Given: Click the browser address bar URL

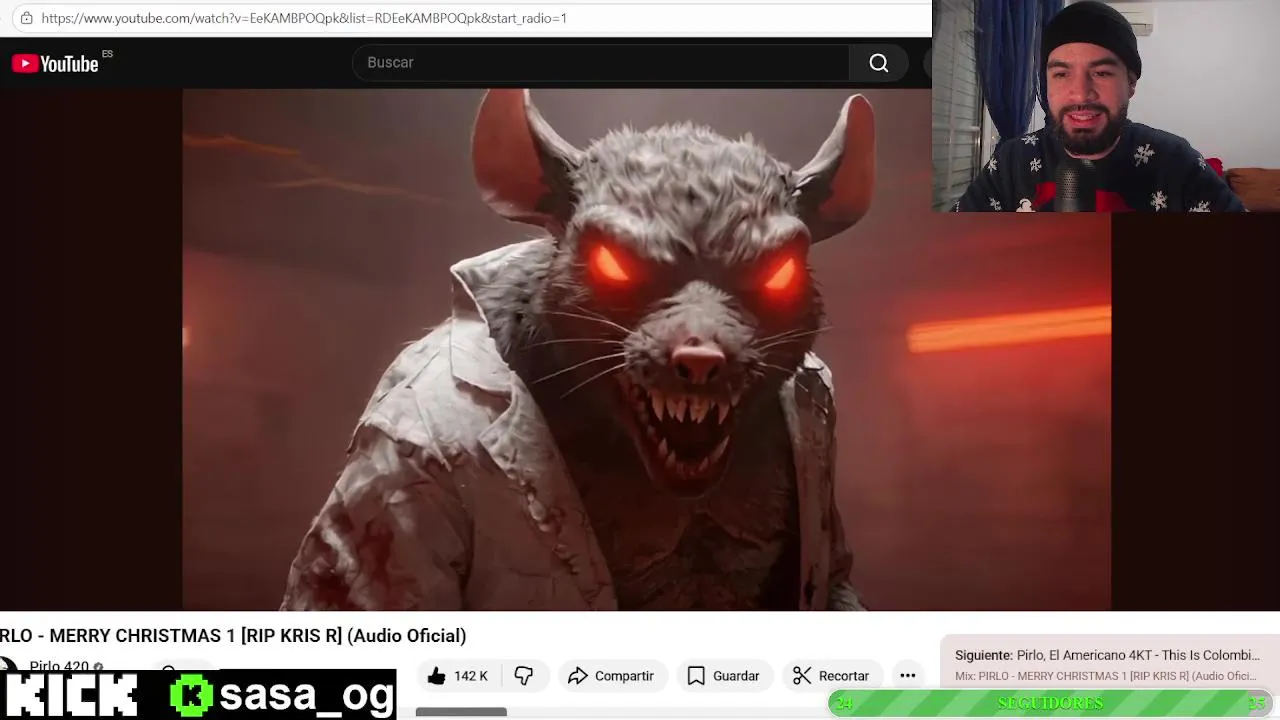Looking at the screenshot, I should point(304,18).
